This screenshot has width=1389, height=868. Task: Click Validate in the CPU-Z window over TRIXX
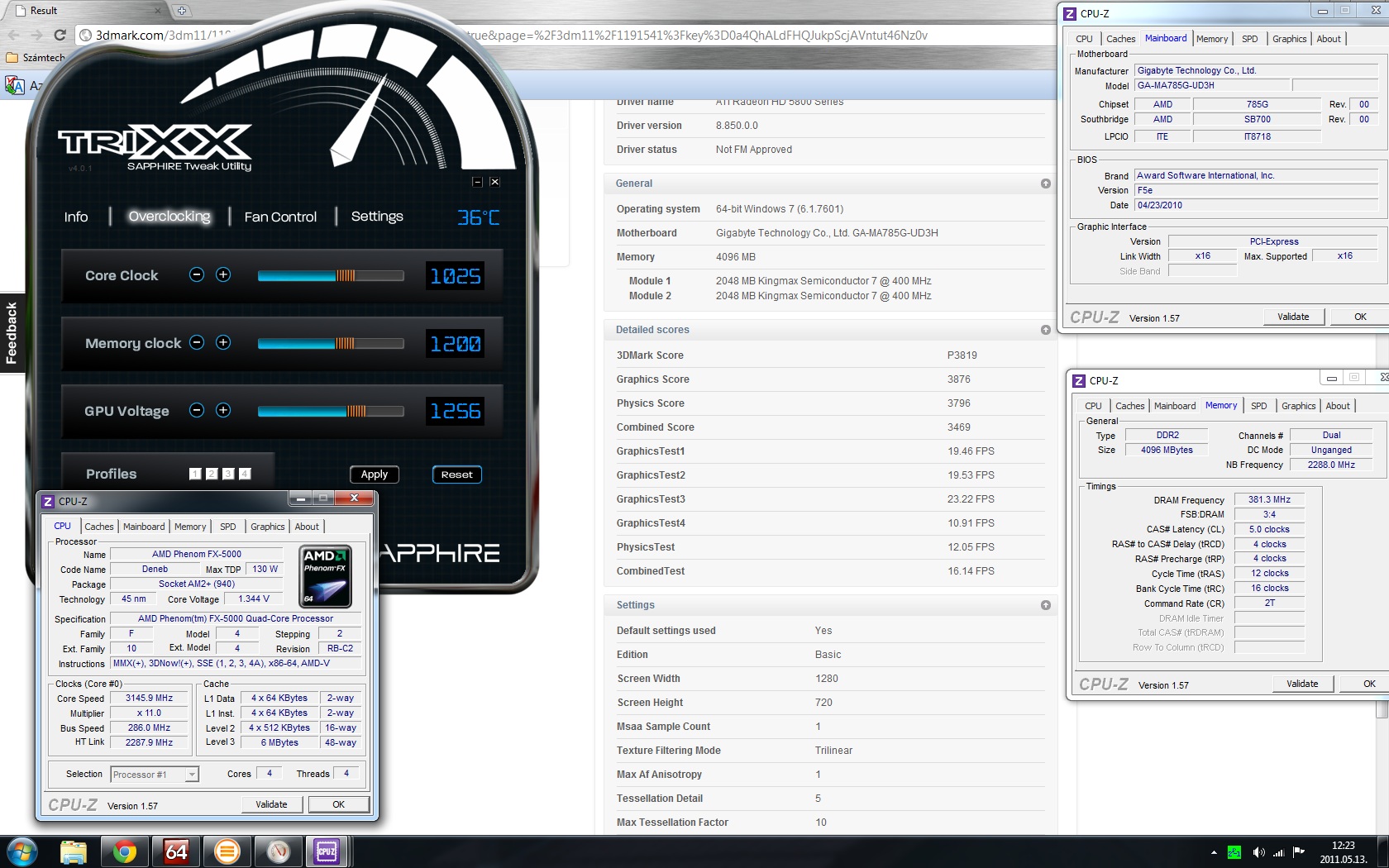click(272, 804)
